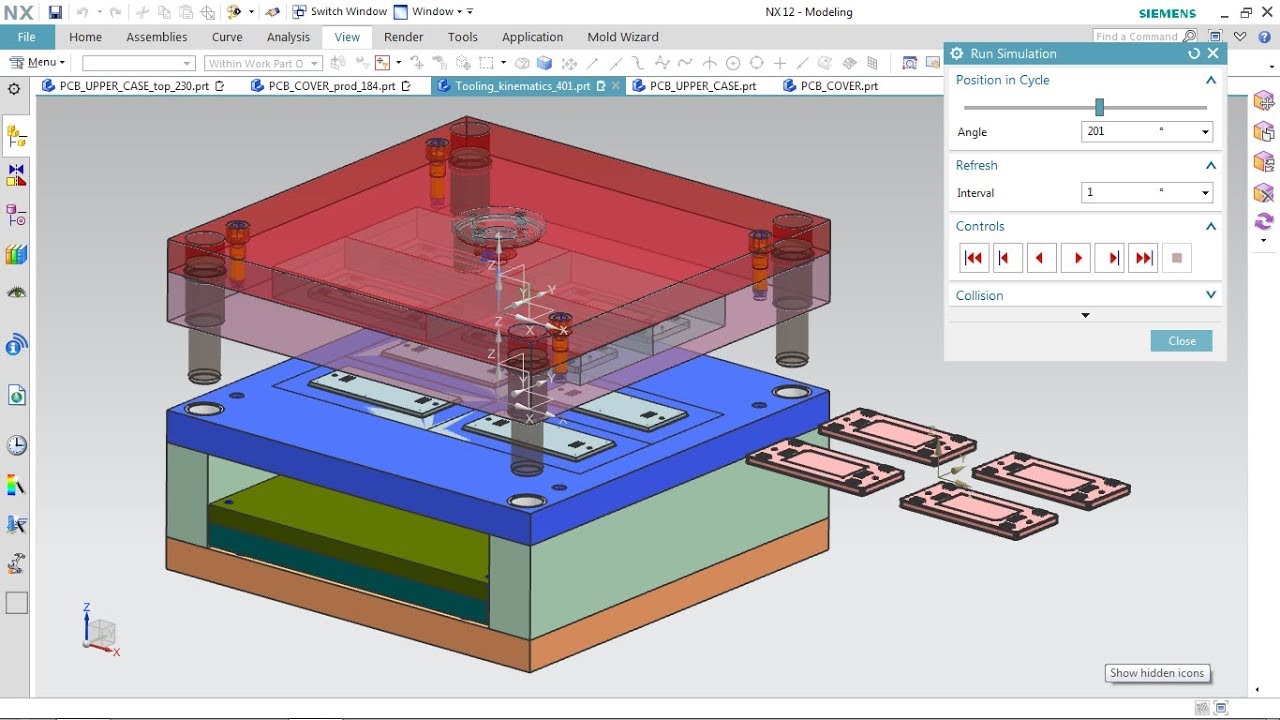Switch to the Curve ribbon tab
The image size is (1280, 720).
pyautogui.click(x=227, y=37)
